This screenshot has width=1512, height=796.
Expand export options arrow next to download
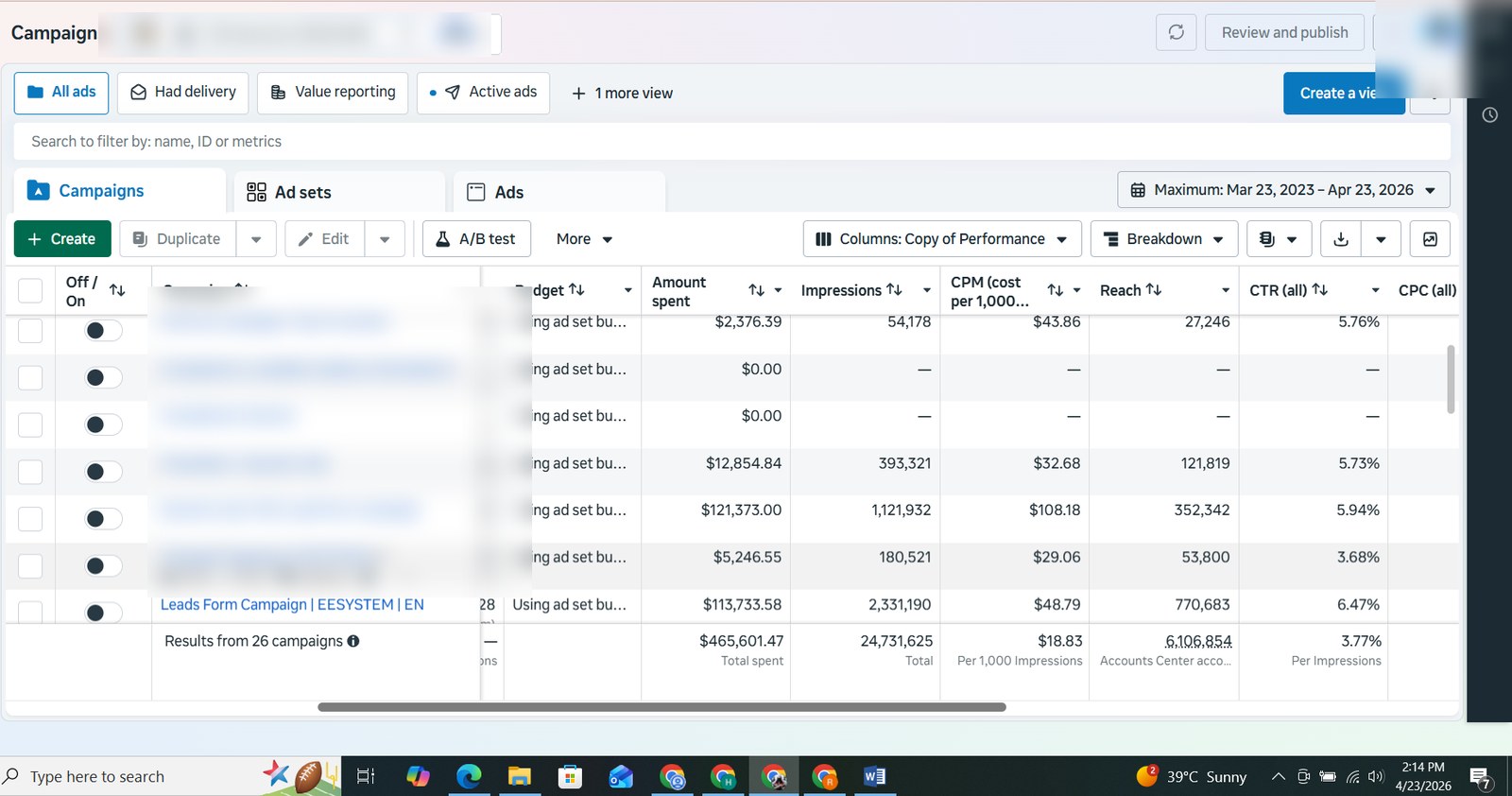(1381, 239)
